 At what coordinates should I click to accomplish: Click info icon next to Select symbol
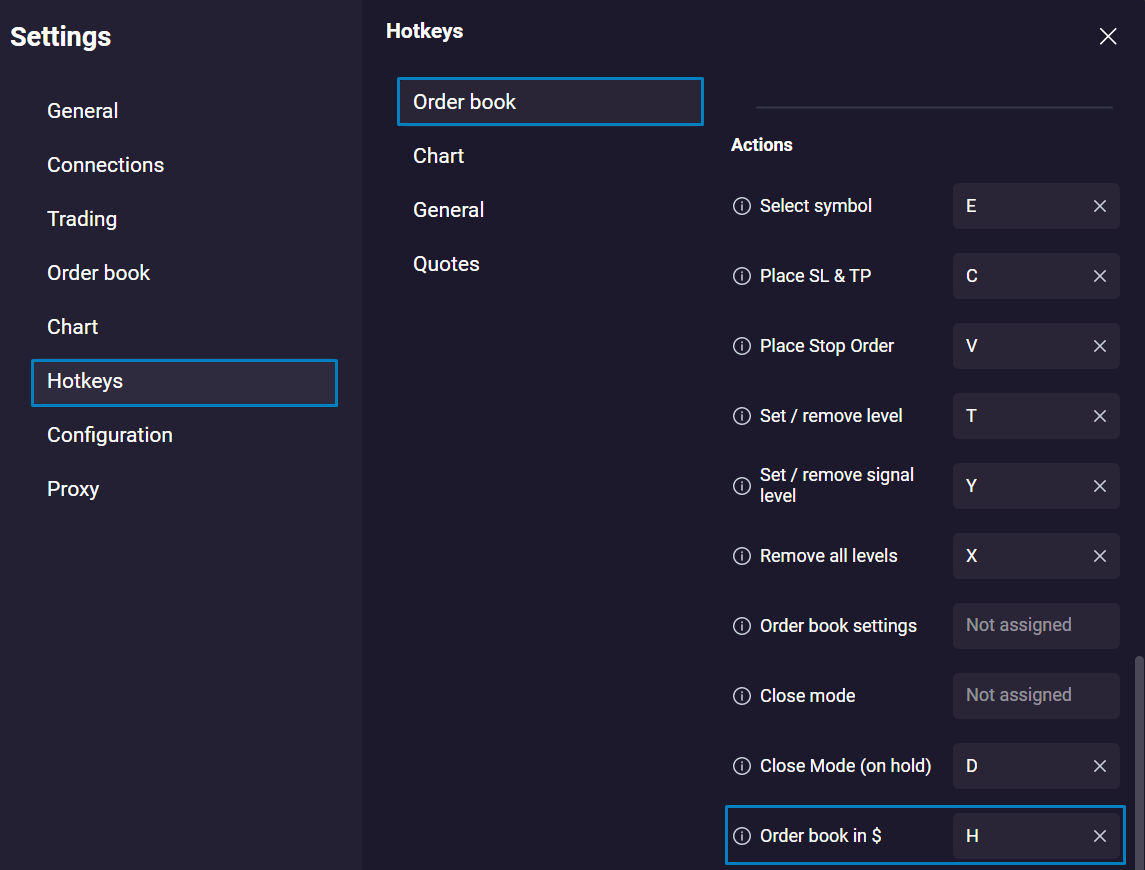point(741,206)
